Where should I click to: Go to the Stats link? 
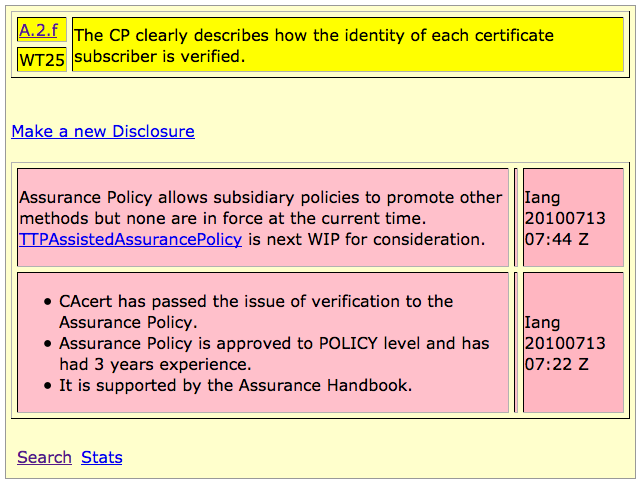(x=101, y=457)
